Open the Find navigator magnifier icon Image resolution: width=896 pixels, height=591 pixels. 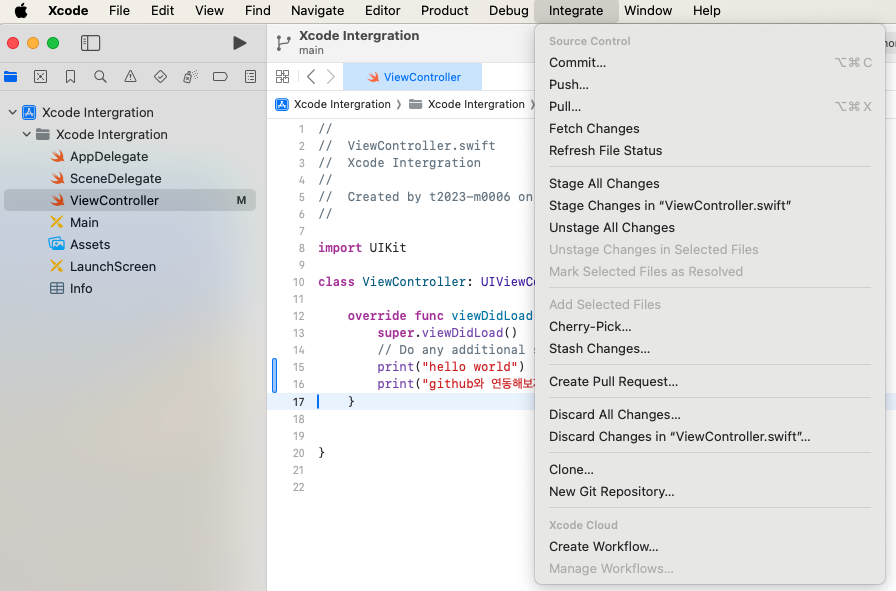[x=100, y=77]
